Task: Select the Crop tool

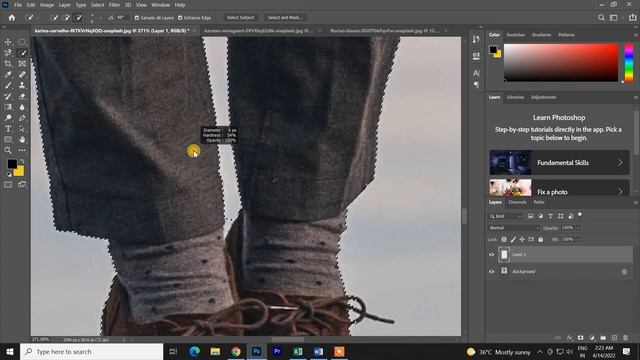Action: coord(8,64)
